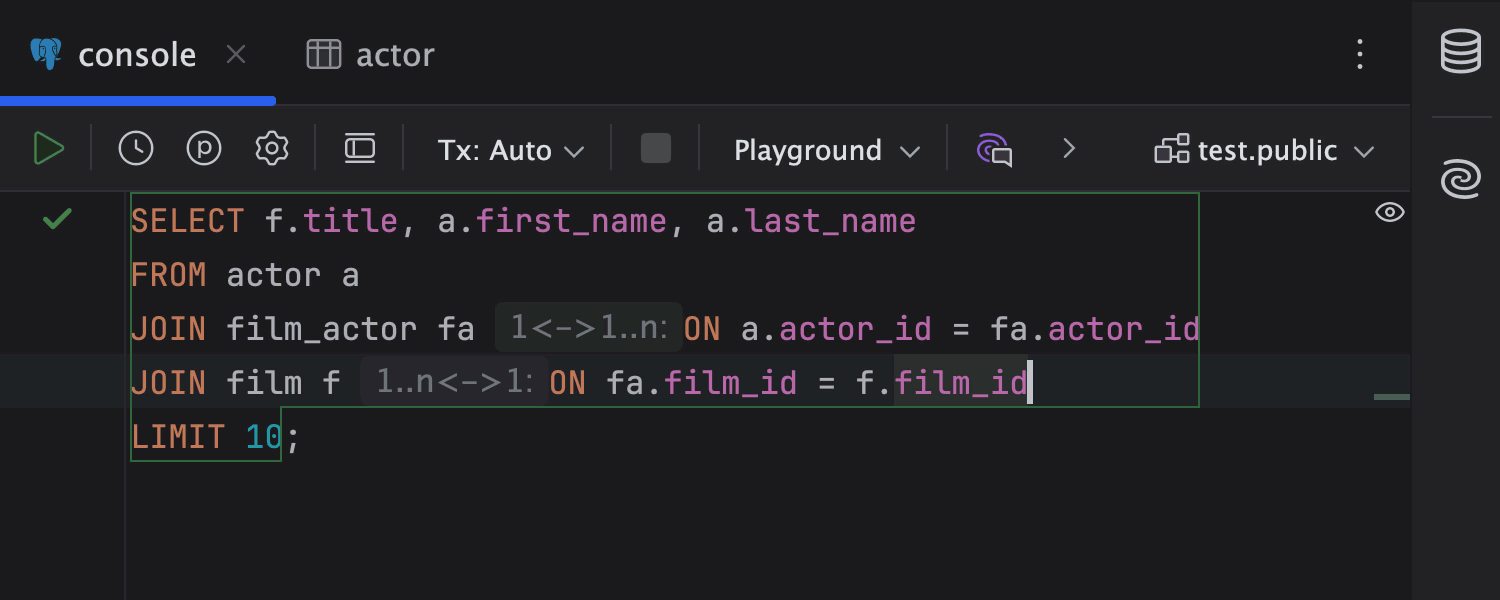Click the gray stop execution square

coord(656,150)
